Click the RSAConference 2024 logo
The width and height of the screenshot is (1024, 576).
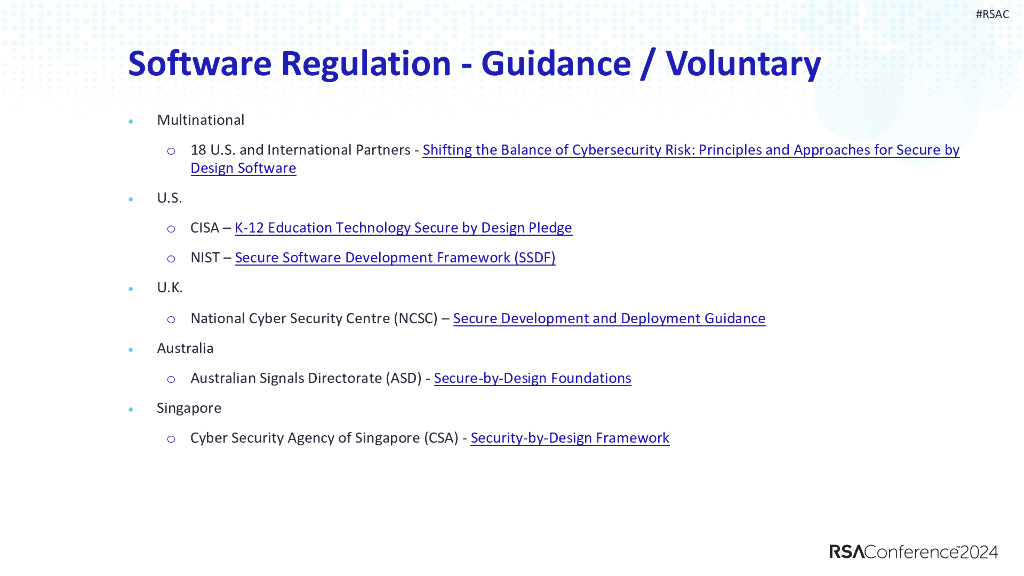coord(914,552)
